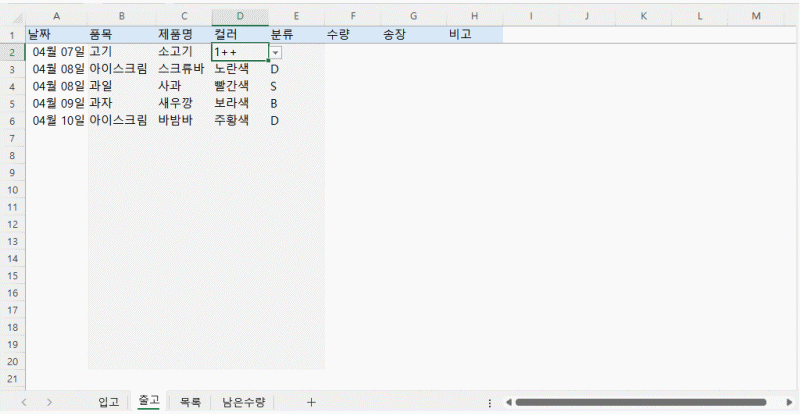Select the column D header
The height and width of the screenshot is (414, 800).
(240, 17)
